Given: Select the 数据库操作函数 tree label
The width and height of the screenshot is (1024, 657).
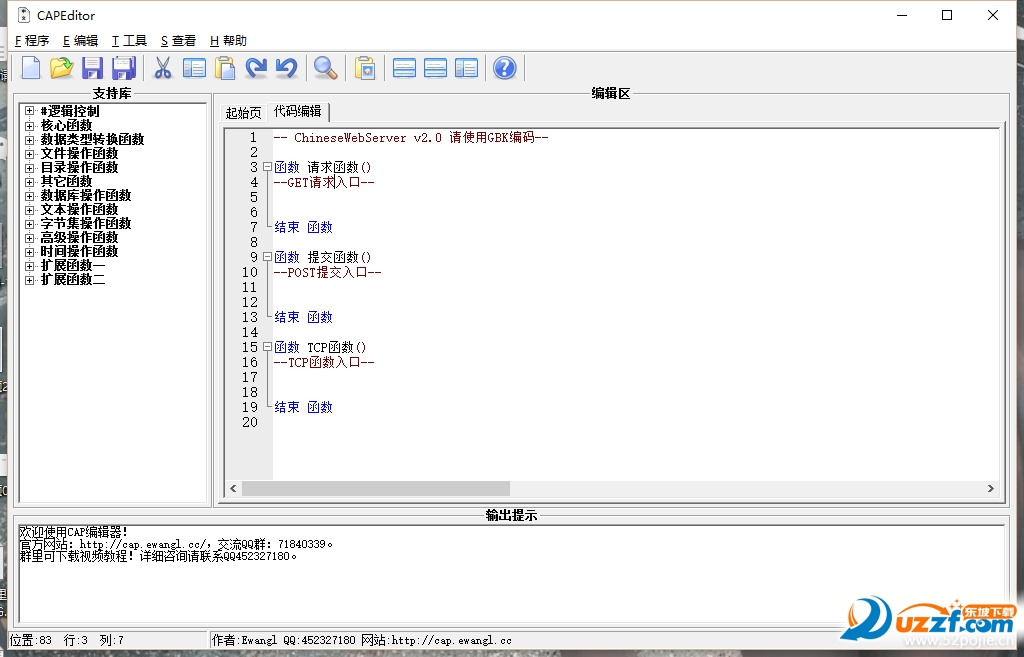Looking at the screenshot, I should [86, 195].
